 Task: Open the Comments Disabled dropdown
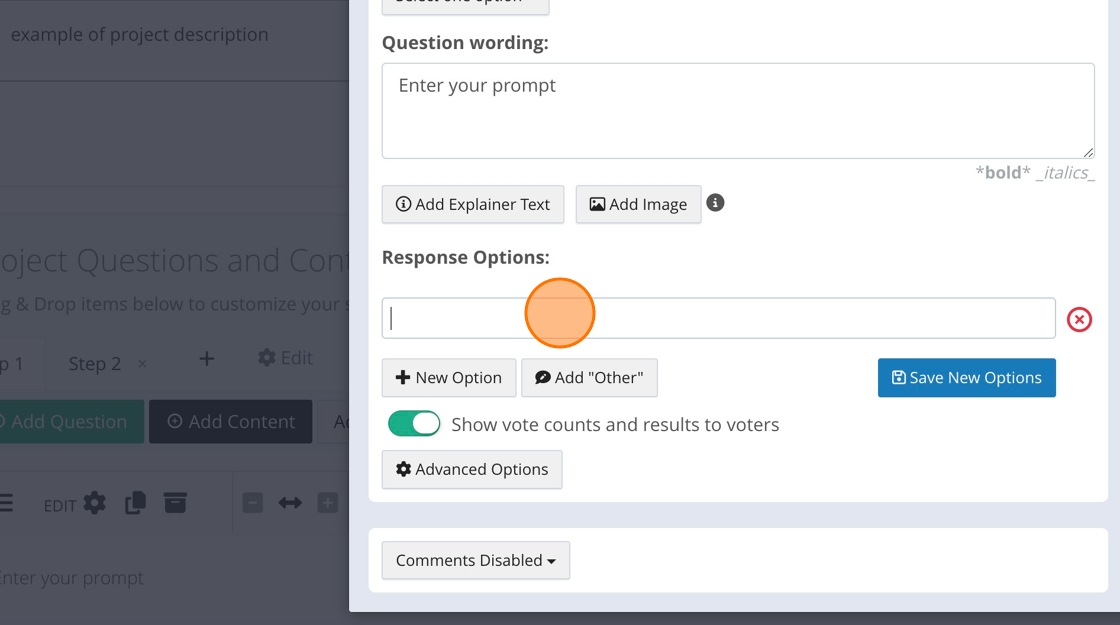point(475,560)
